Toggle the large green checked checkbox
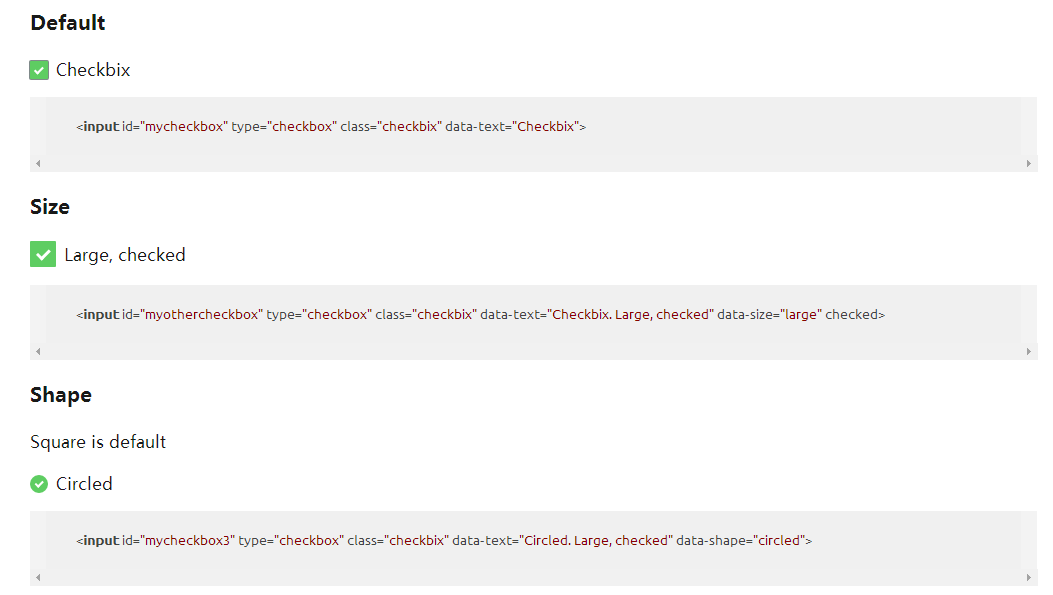The width and height of the screenshot is (1053, 595). click(43, 255)
